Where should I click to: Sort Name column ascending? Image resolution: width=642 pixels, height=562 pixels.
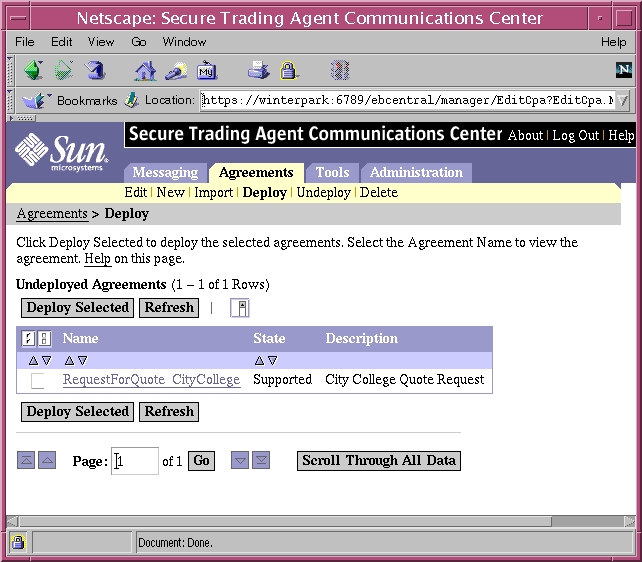pos(69,360)
